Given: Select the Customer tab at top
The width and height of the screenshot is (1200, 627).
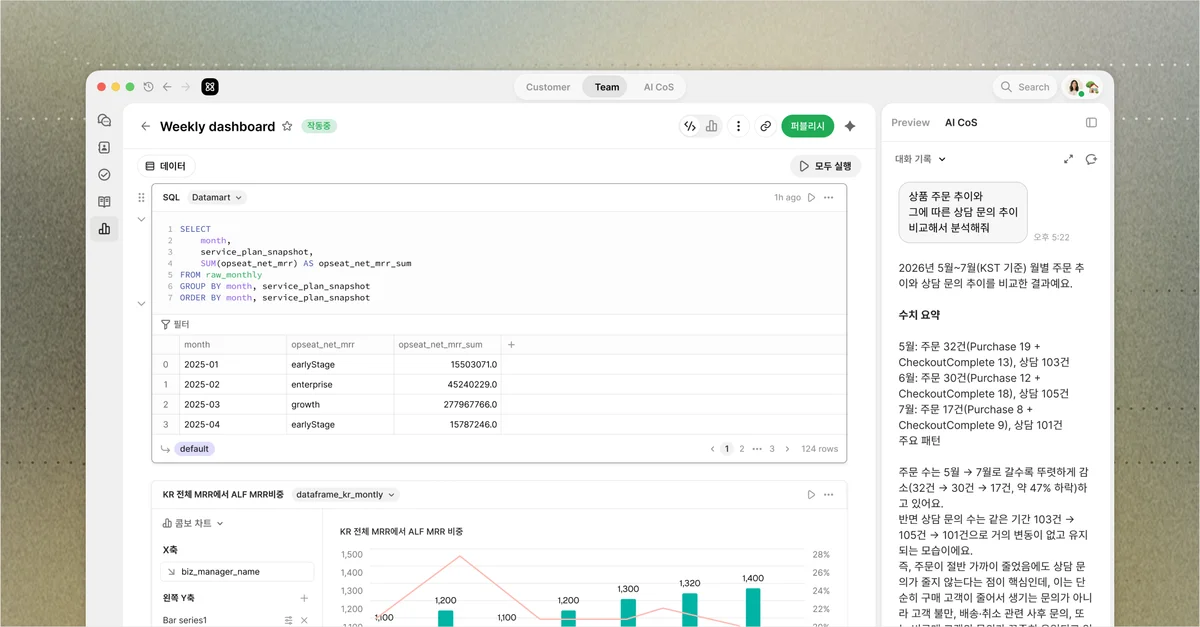Looking at the screenshot, I should [548, 87].
